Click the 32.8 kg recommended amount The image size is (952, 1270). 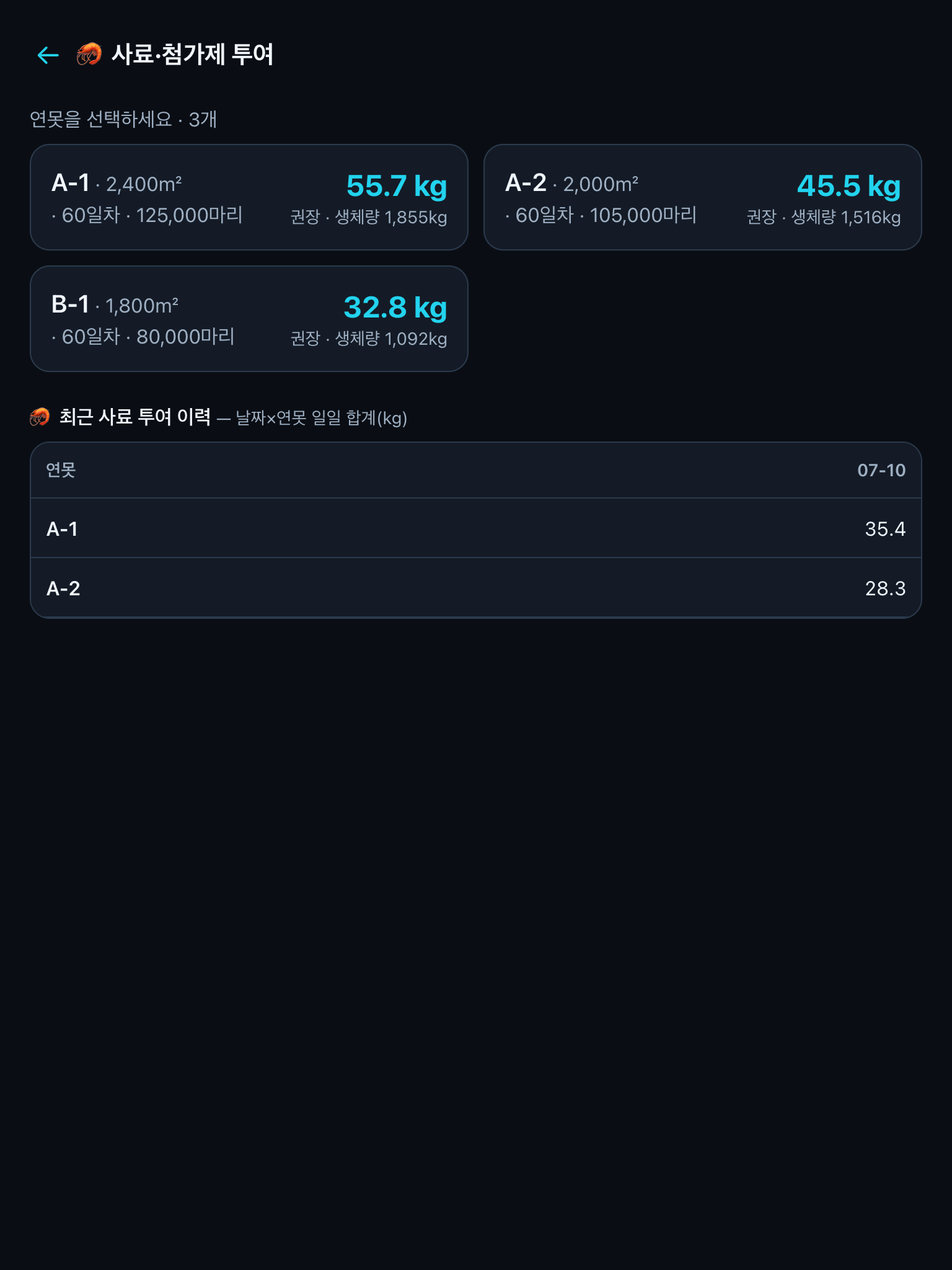coord(395,307)
